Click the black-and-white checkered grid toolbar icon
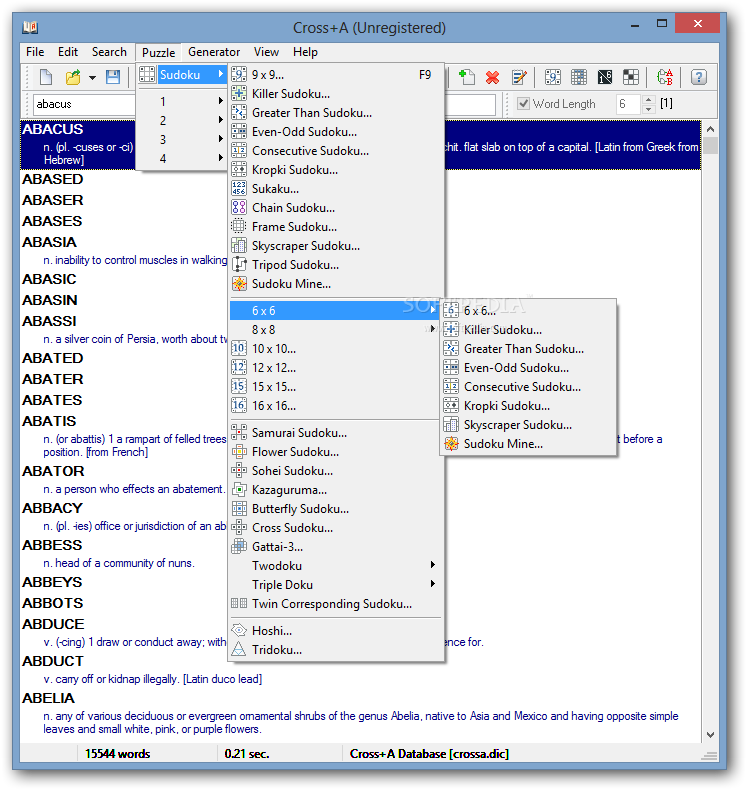747x790 pixels. pos(631,77)
